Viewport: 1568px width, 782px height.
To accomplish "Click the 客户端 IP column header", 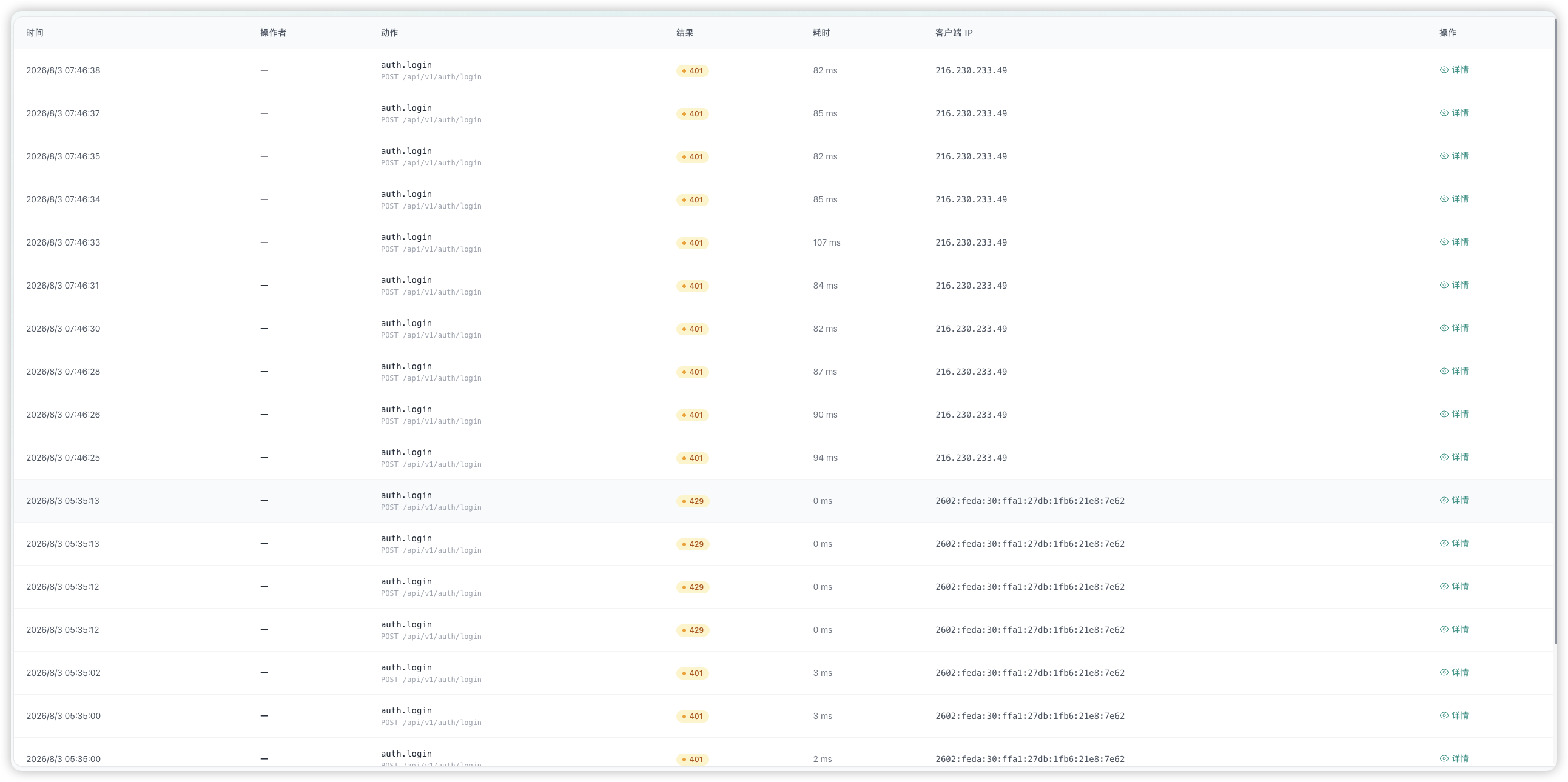I will click(954, 33).
